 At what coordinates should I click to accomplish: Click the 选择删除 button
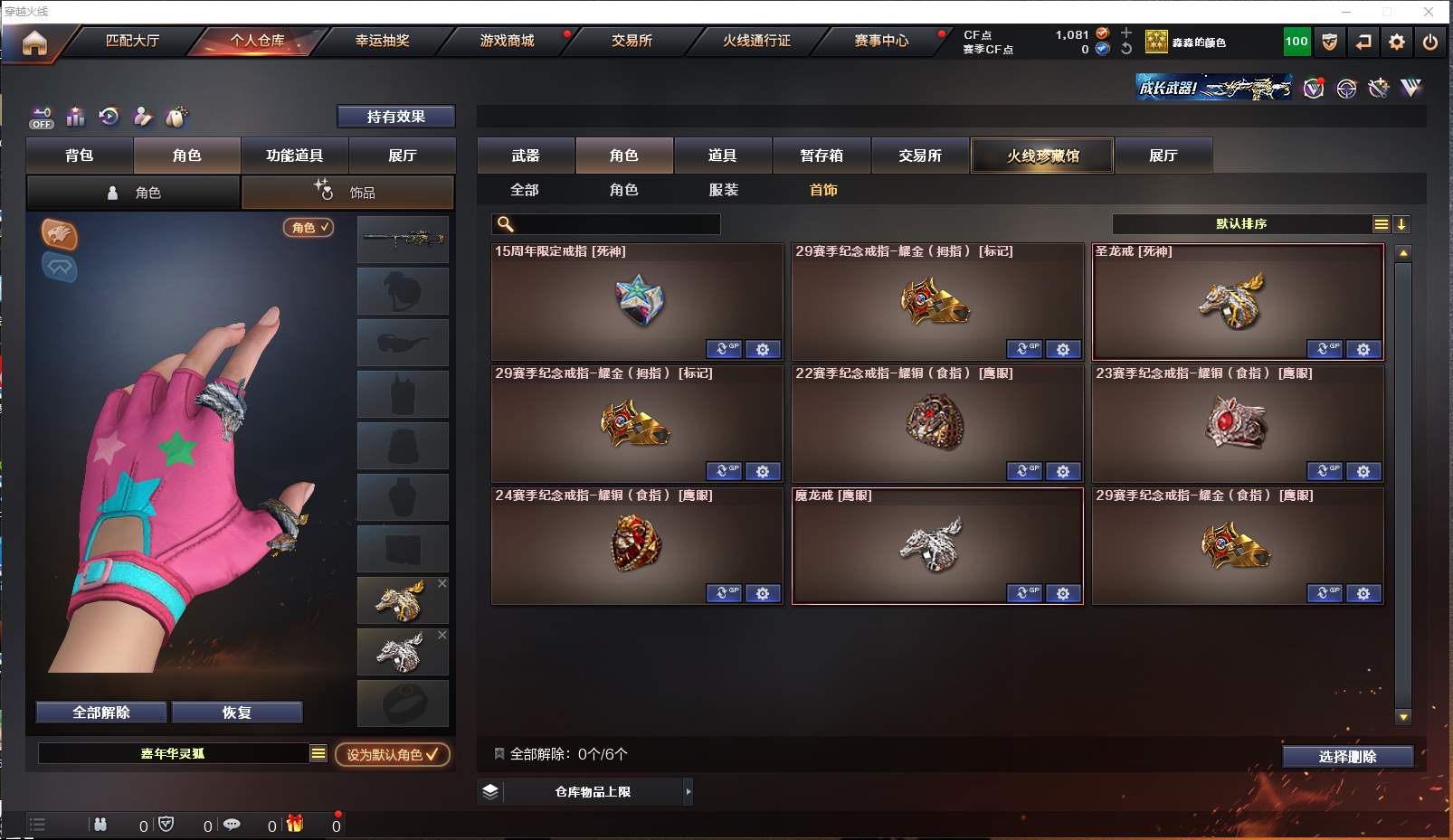[x=1347, y=757]
